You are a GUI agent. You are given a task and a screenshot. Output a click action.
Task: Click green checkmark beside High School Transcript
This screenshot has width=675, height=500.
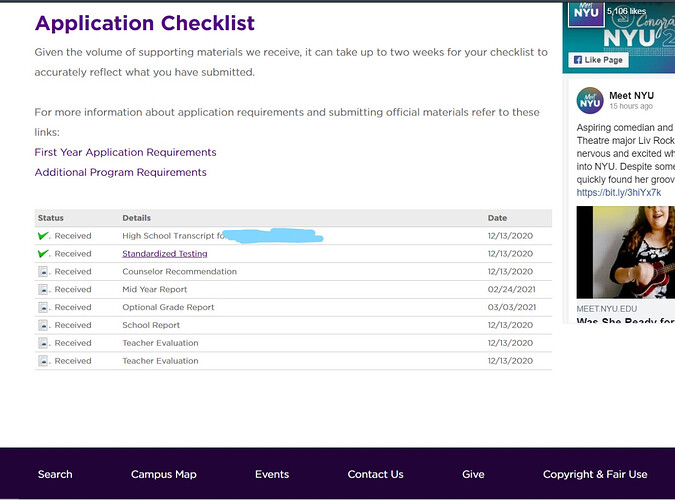43,236
